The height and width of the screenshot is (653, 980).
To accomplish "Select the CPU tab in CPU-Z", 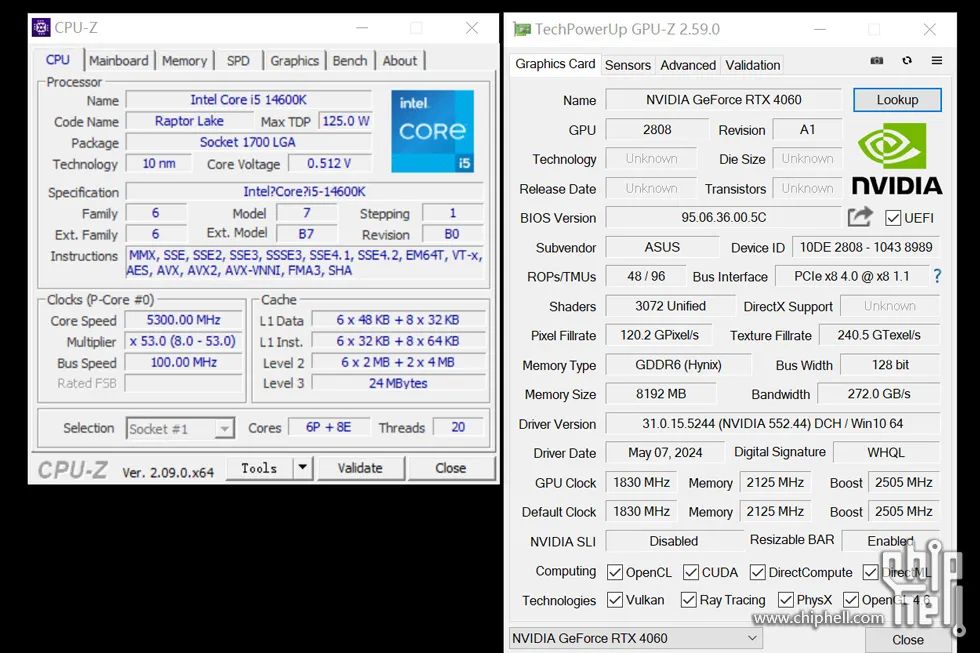I will (x=58, y=60).
